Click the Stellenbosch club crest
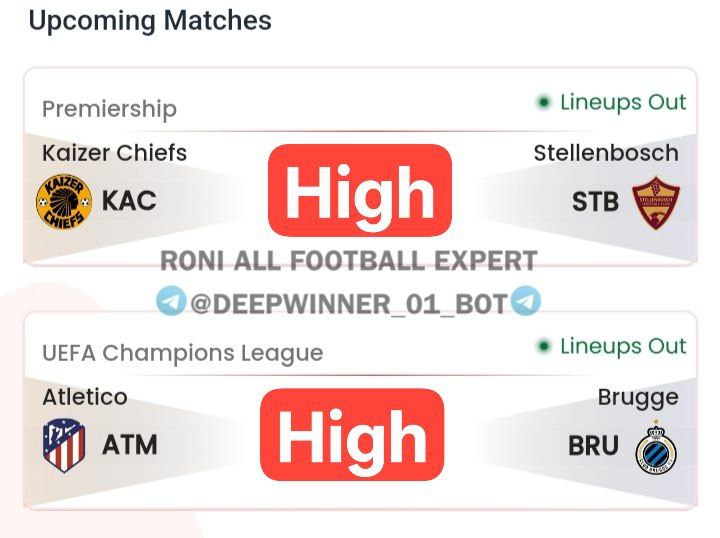Image resolution: width=720 pixels, height=538 pixels. click(x=655, y=202)
